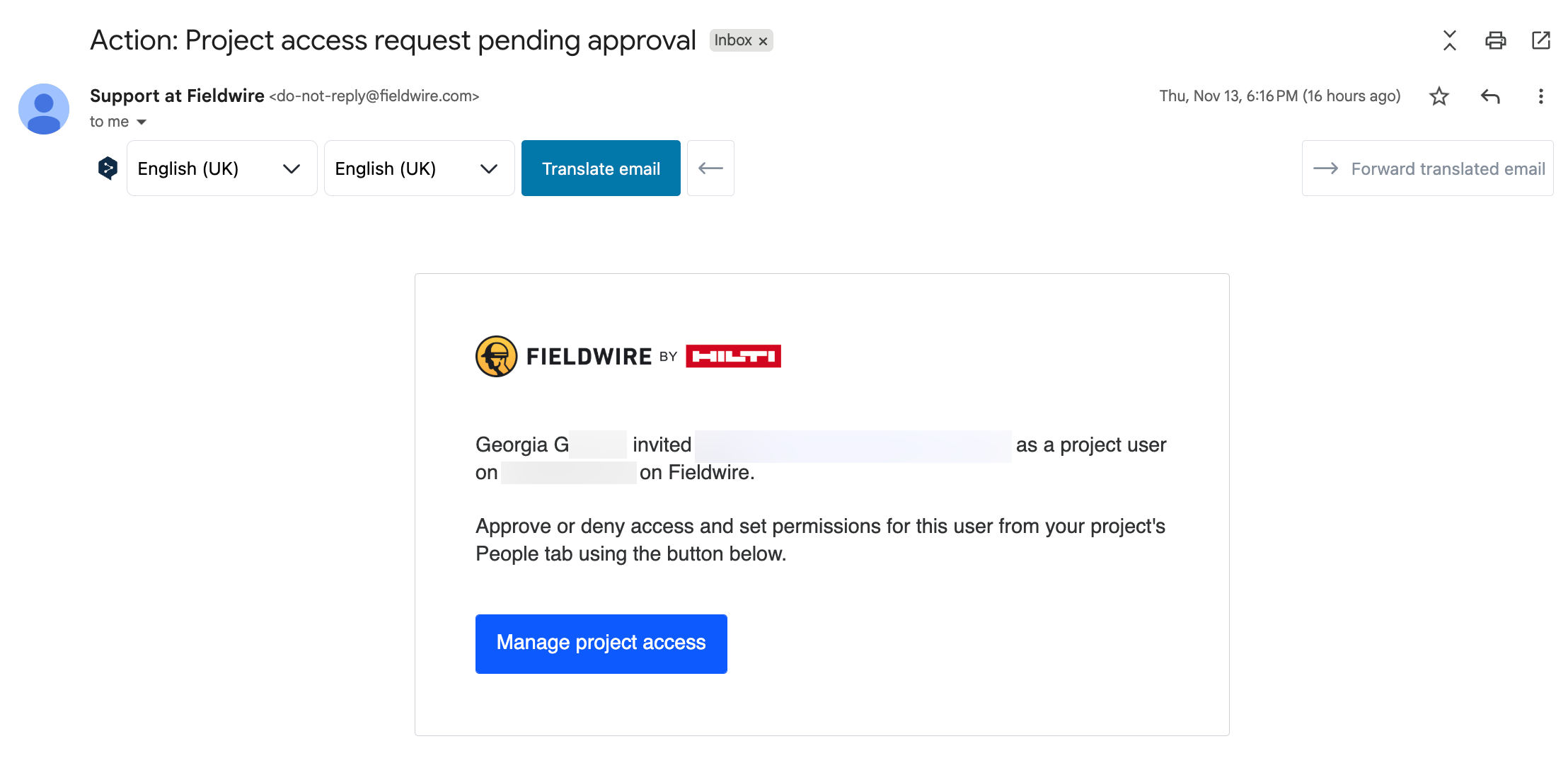Click Forward translated email button
The width and height of the screenshot is (1568, 780).
[1427, 168]
